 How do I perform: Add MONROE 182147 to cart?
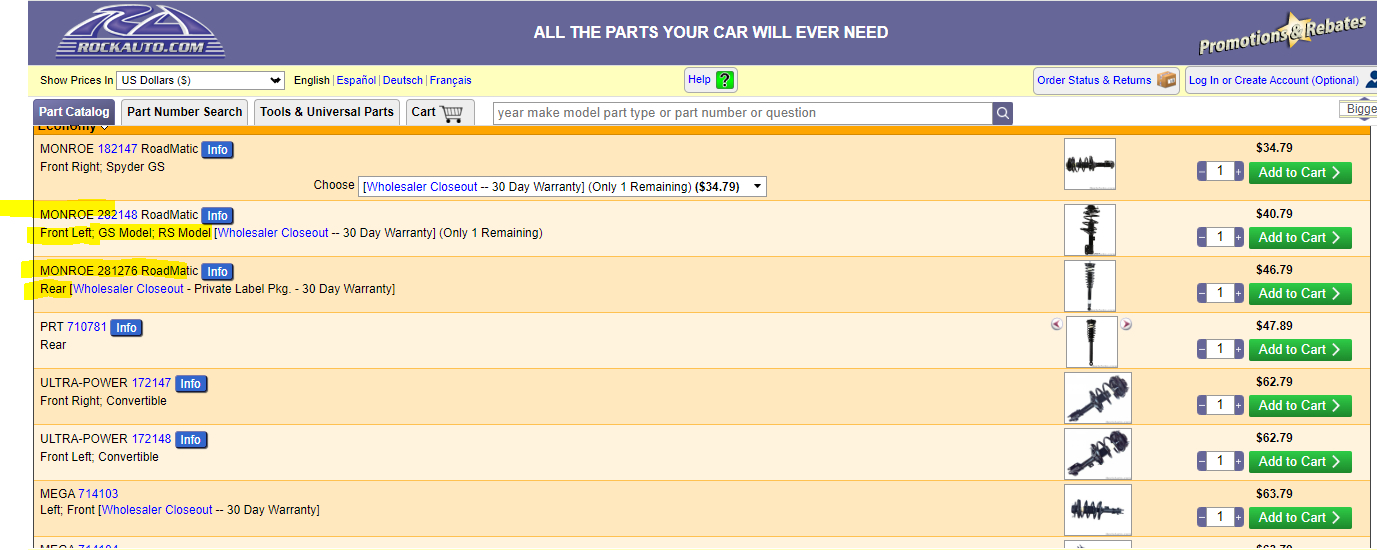click(x=1300, y=172)
